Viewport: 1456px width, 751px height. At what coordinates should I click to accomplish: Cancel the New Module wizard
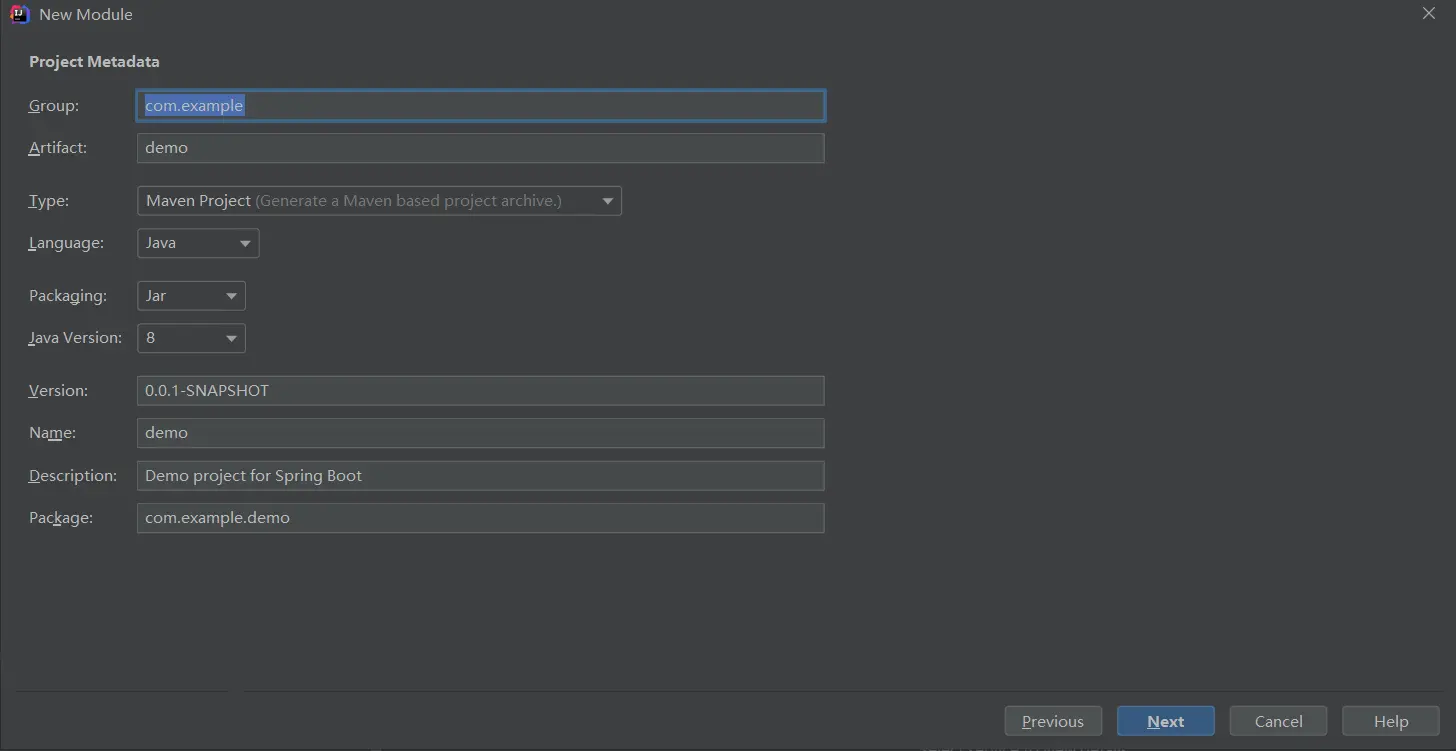(1278, 721)
